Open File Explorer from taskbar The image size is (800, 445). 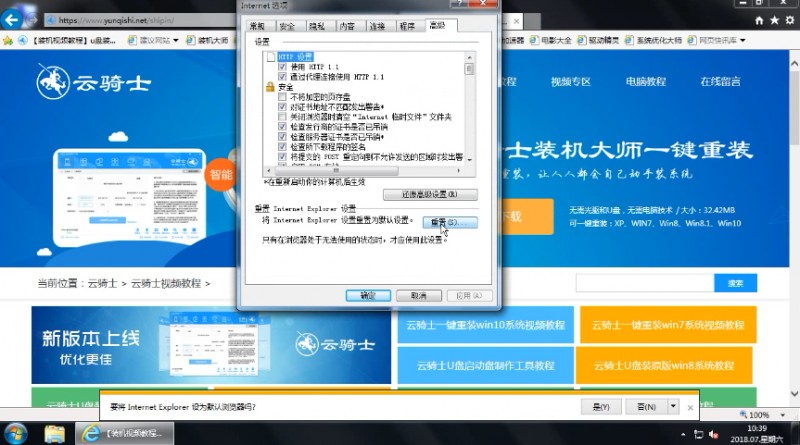[54, 434]
